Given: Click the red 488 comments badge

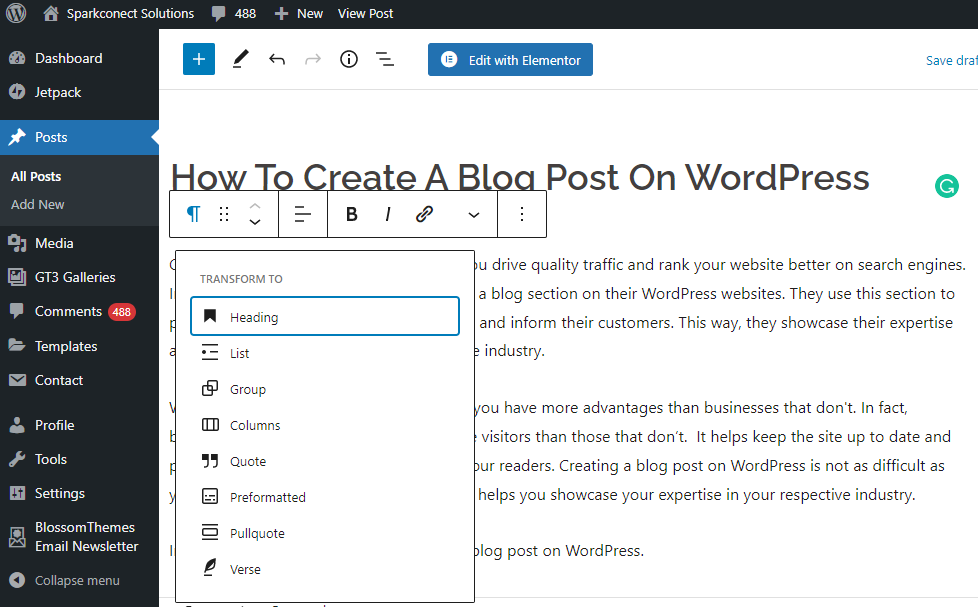Looking at the screenshot, I should click(122, 312).
